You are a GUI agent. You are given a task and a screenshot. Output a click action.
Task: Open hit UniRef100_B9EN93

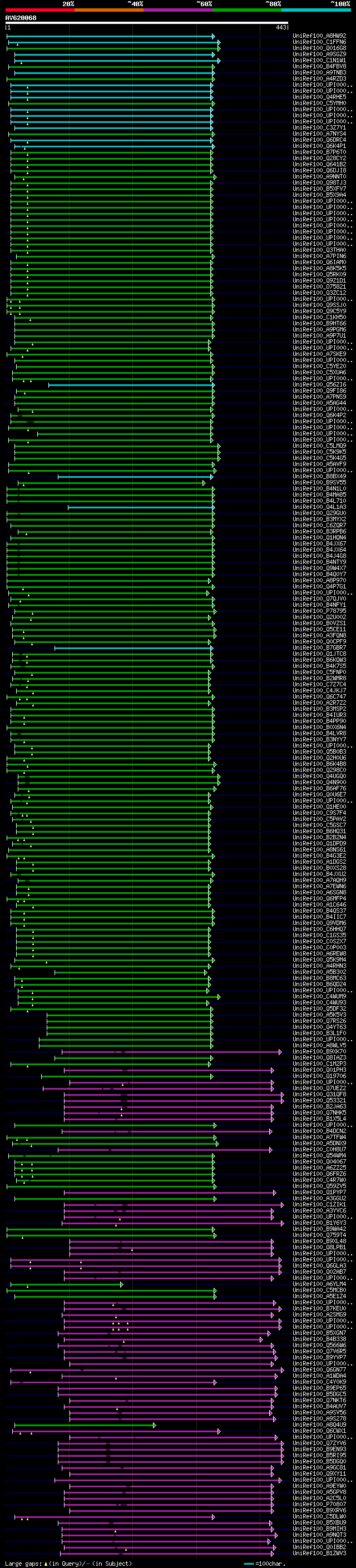click(319, 1449)
